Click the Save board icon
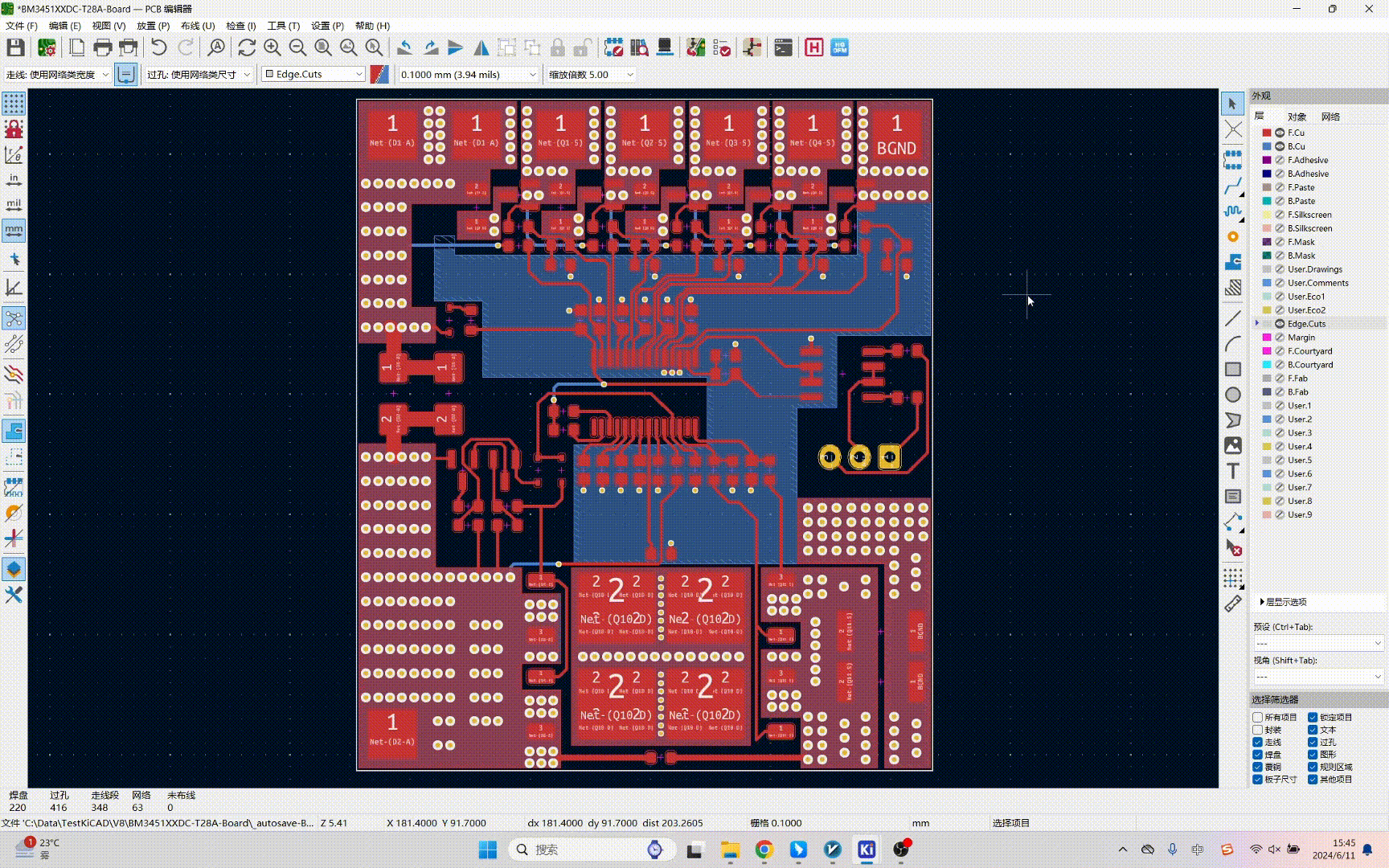This screenshot has width=1389, height=868. coord(15,48)
